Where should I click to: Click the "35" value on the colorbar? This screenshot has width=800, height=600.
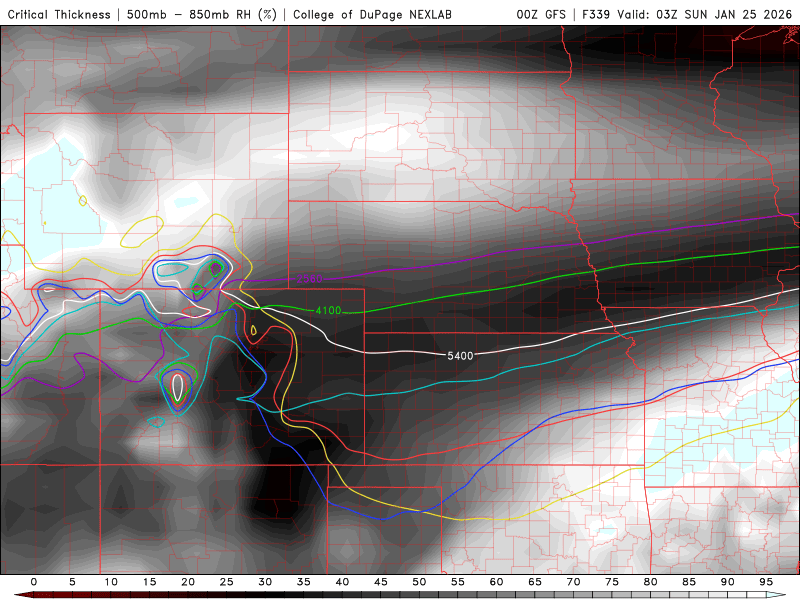click(304, 582)
